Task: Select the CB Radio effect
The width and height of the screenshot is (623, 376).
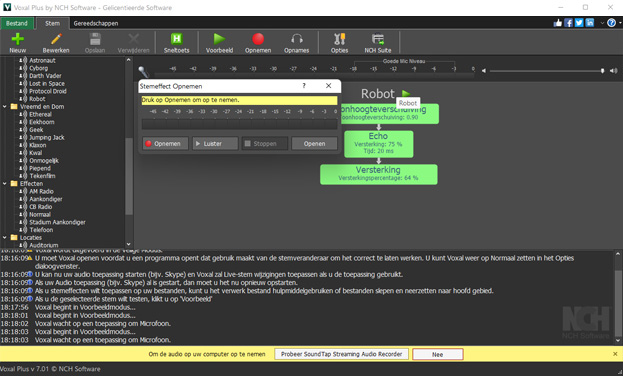Action: click(41, 207)
